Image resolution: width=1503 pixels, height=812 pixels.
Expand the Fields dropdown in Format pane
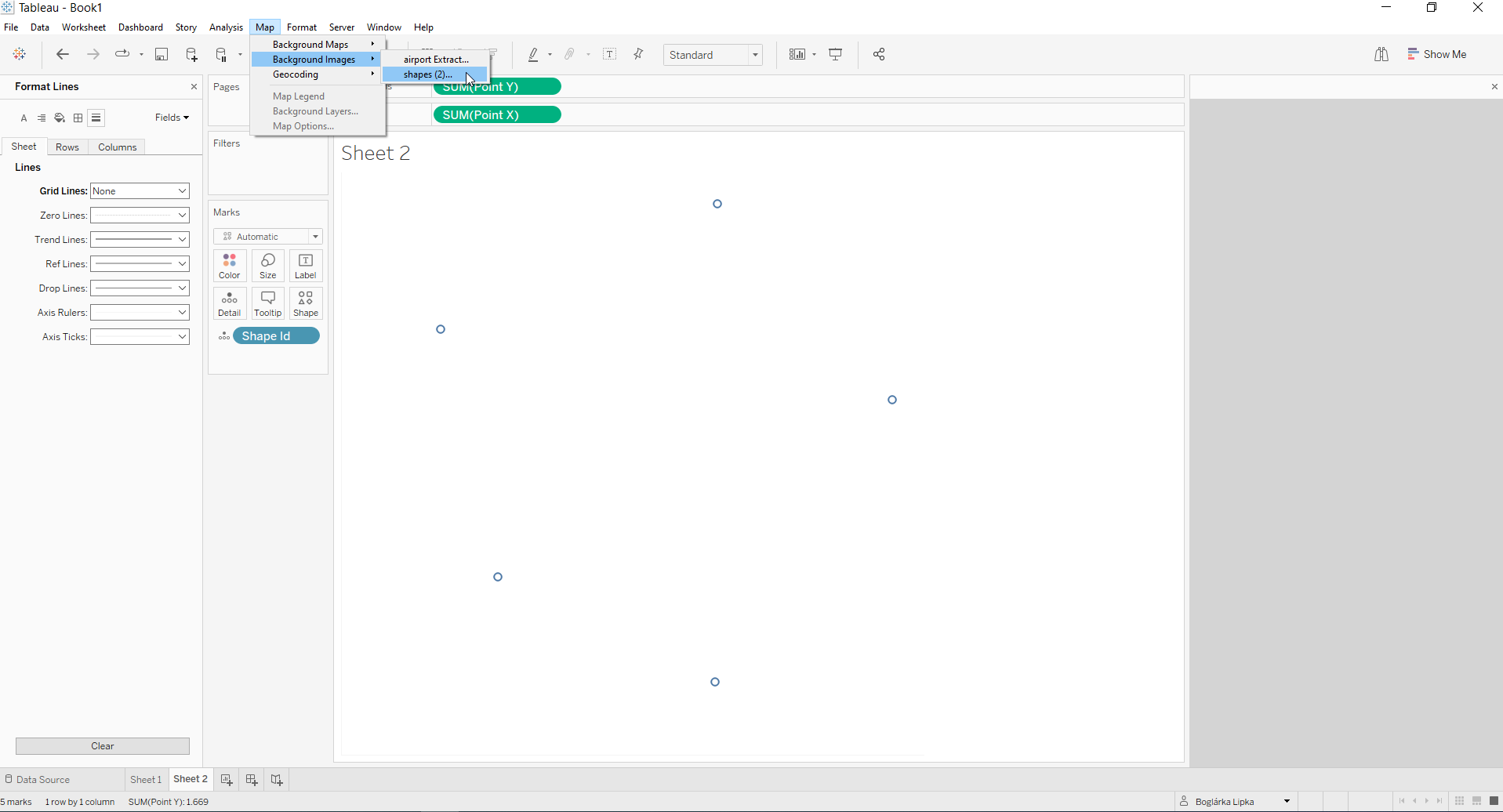(172, 118)
